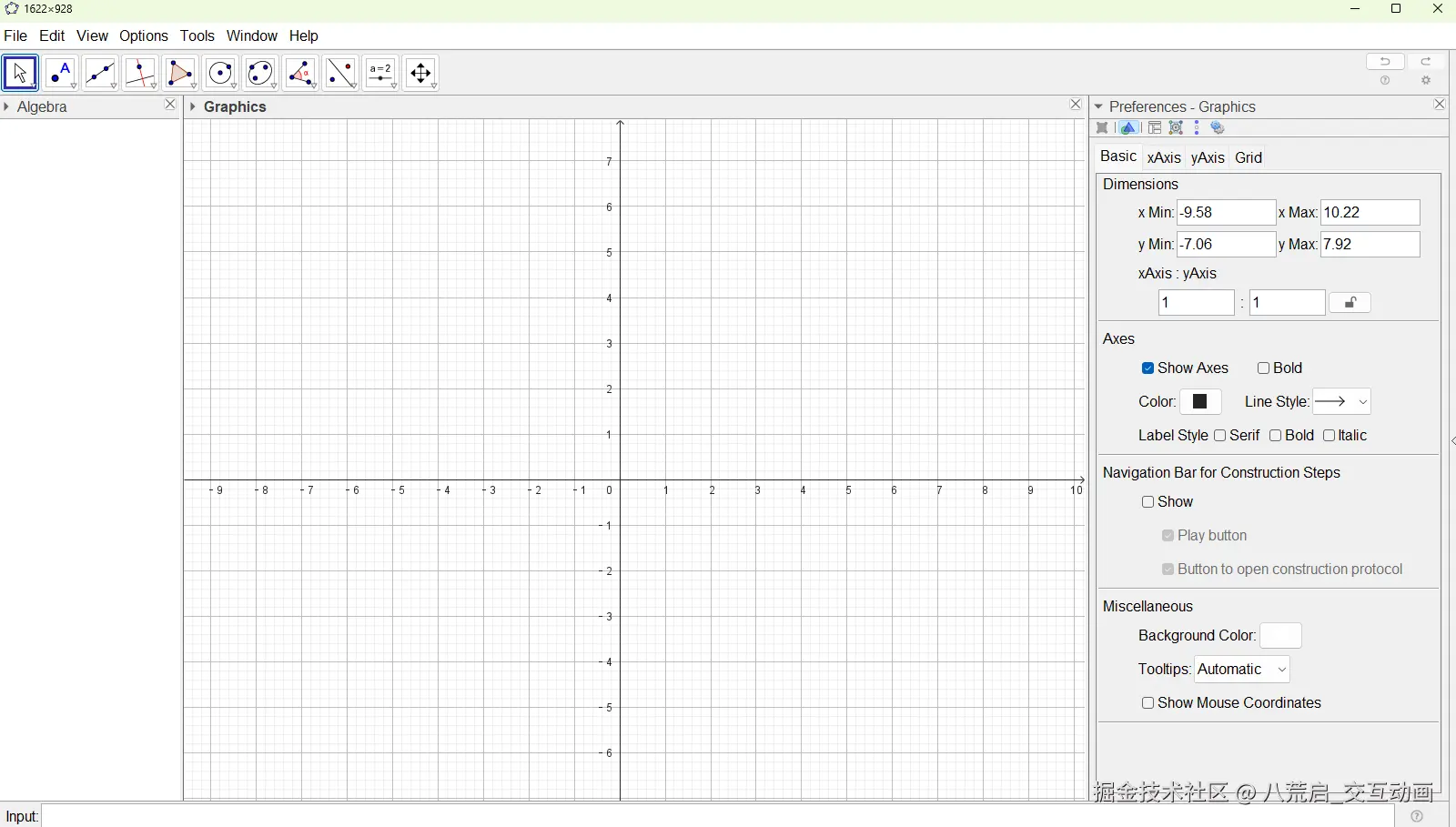Select the Ellipse conic tool
Viewport: 1456px width, 827px height.
(x=260, y=73)
